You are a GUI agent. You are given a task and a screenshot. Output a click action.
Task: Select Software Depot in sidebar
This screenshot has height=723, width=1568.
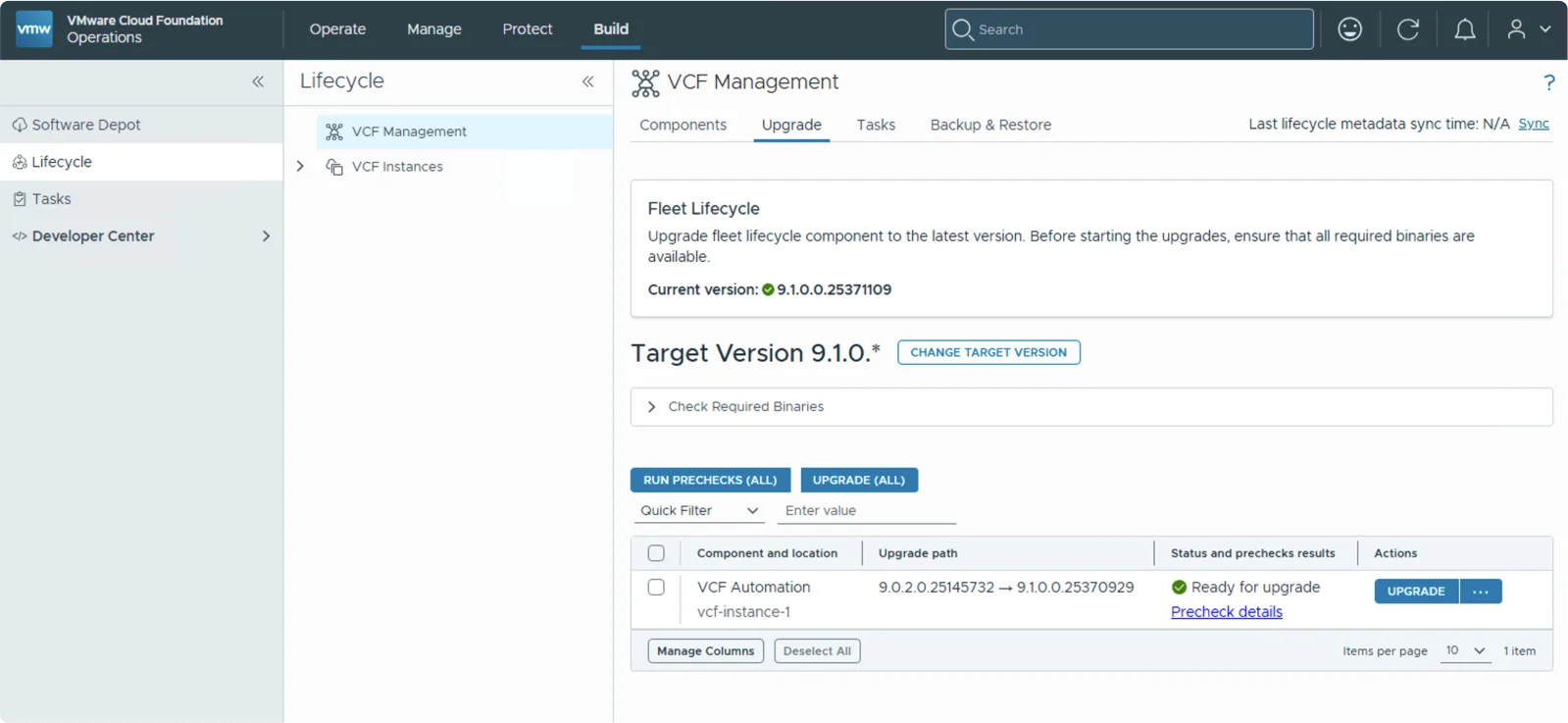click(x=141, y=125)
